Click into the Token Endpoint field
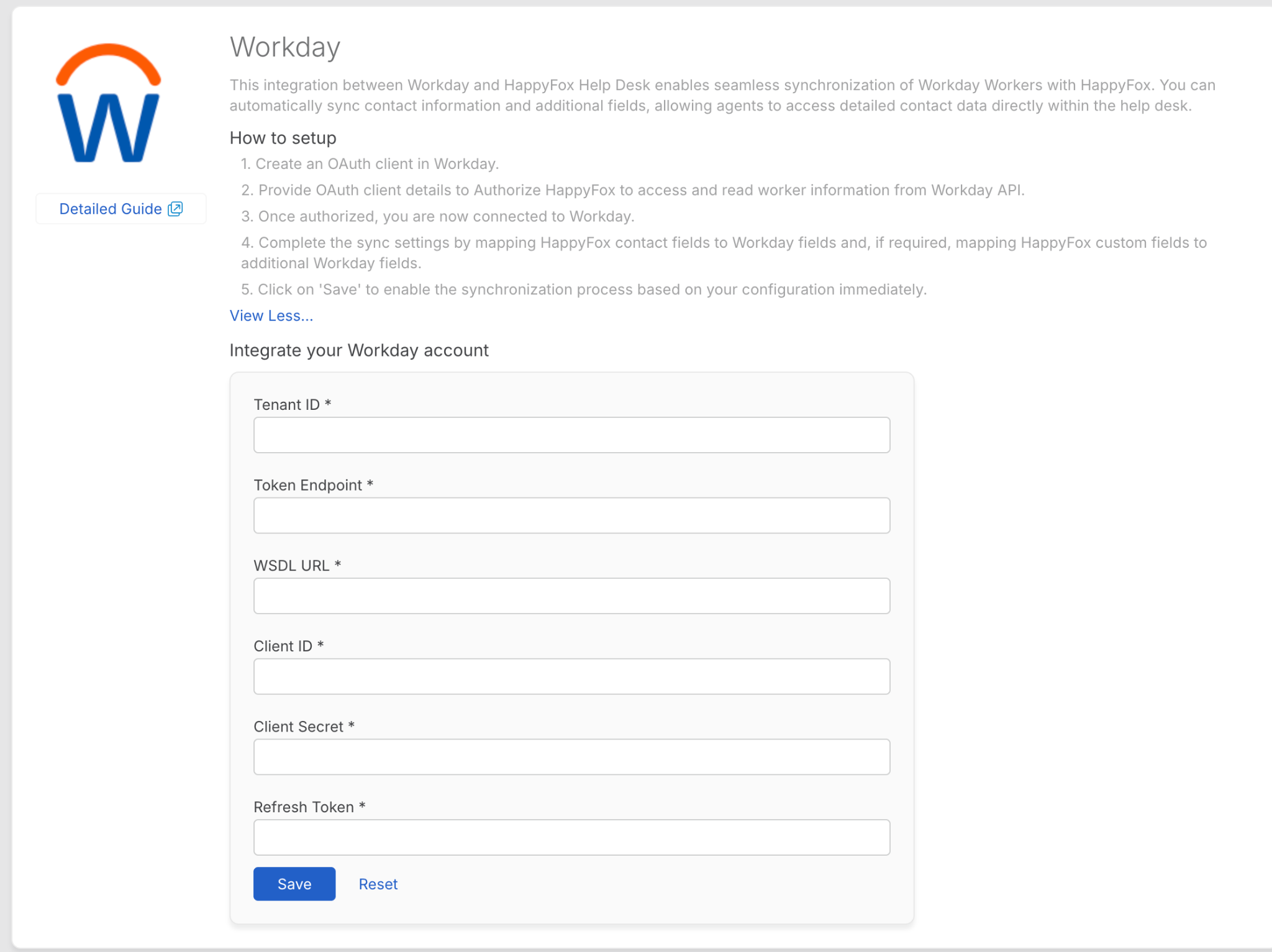Viewport: 1272px width, 952px height. [571, 515]
